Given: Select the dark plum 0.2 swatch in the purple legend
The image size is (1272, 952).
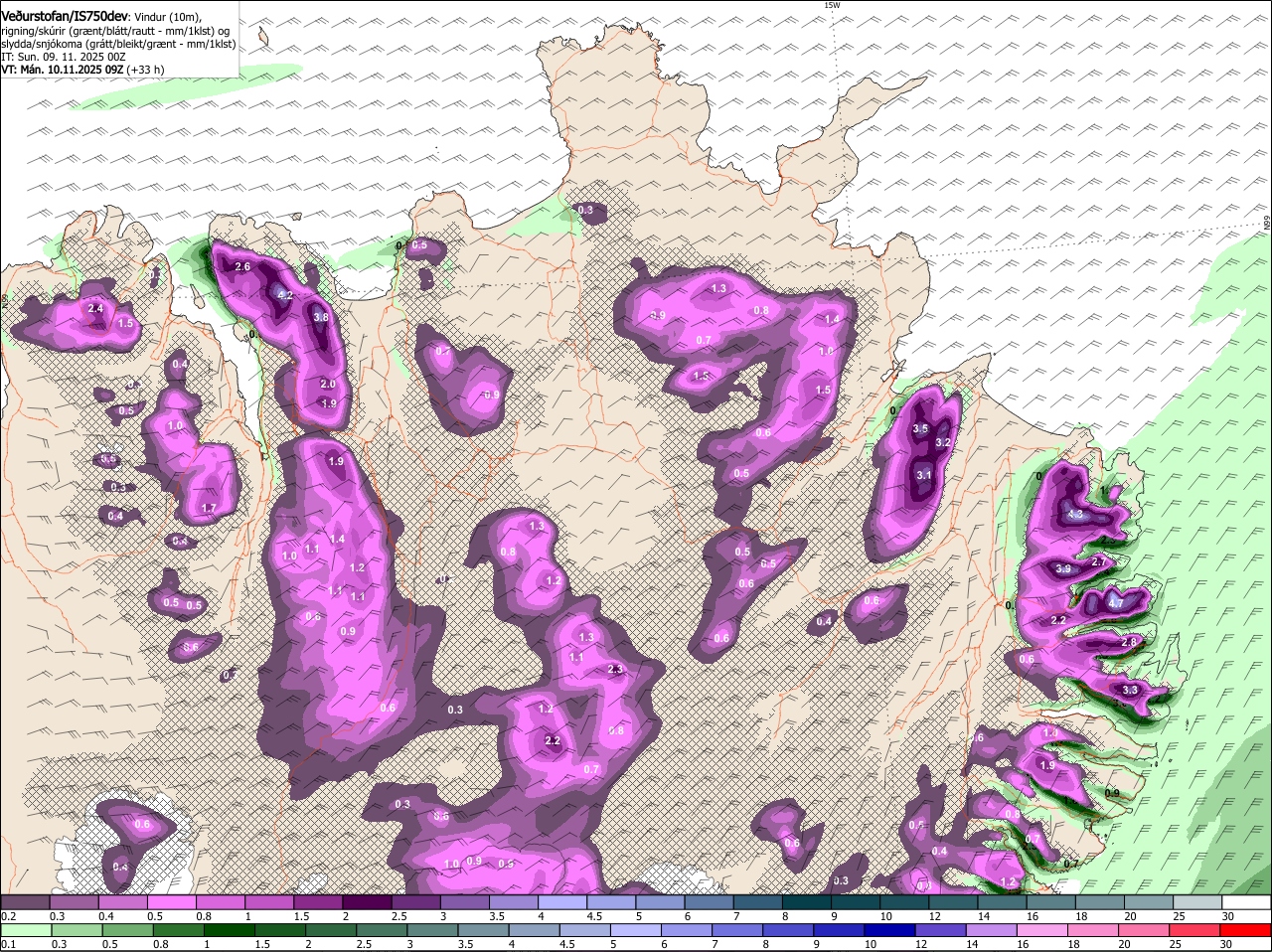Looking at the screenshot, I should click(x=25, y=901).
